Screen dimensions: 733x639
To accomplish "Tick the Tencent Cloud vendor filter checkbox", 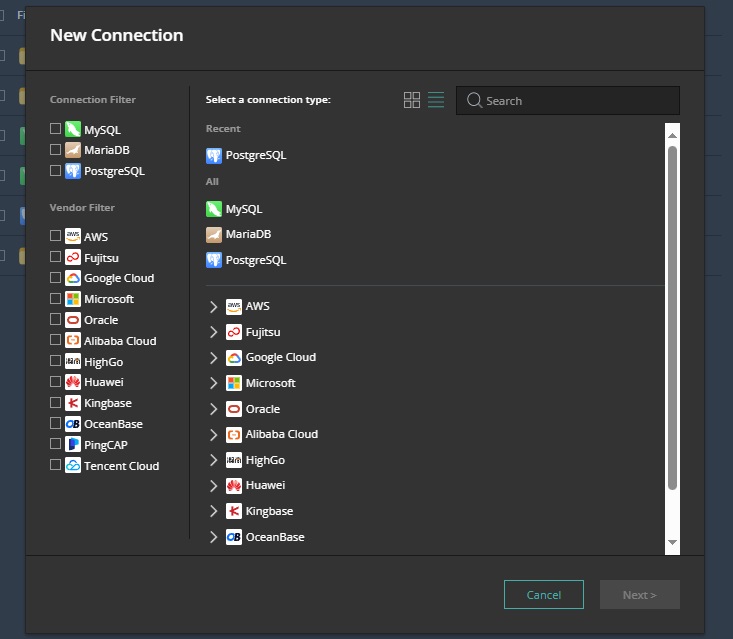I will pos(56,465).
